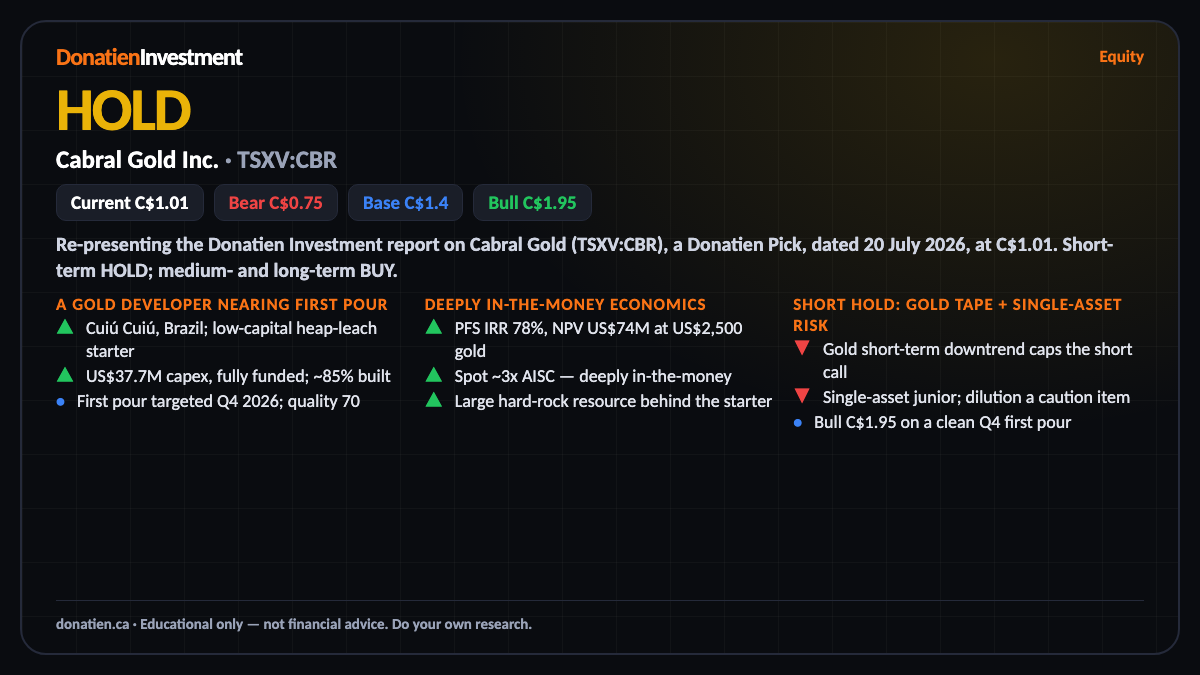Click the Donatien Investment logo
Image resolution: width=1200 pixels, height=675 pixels.
click(149, 57)
